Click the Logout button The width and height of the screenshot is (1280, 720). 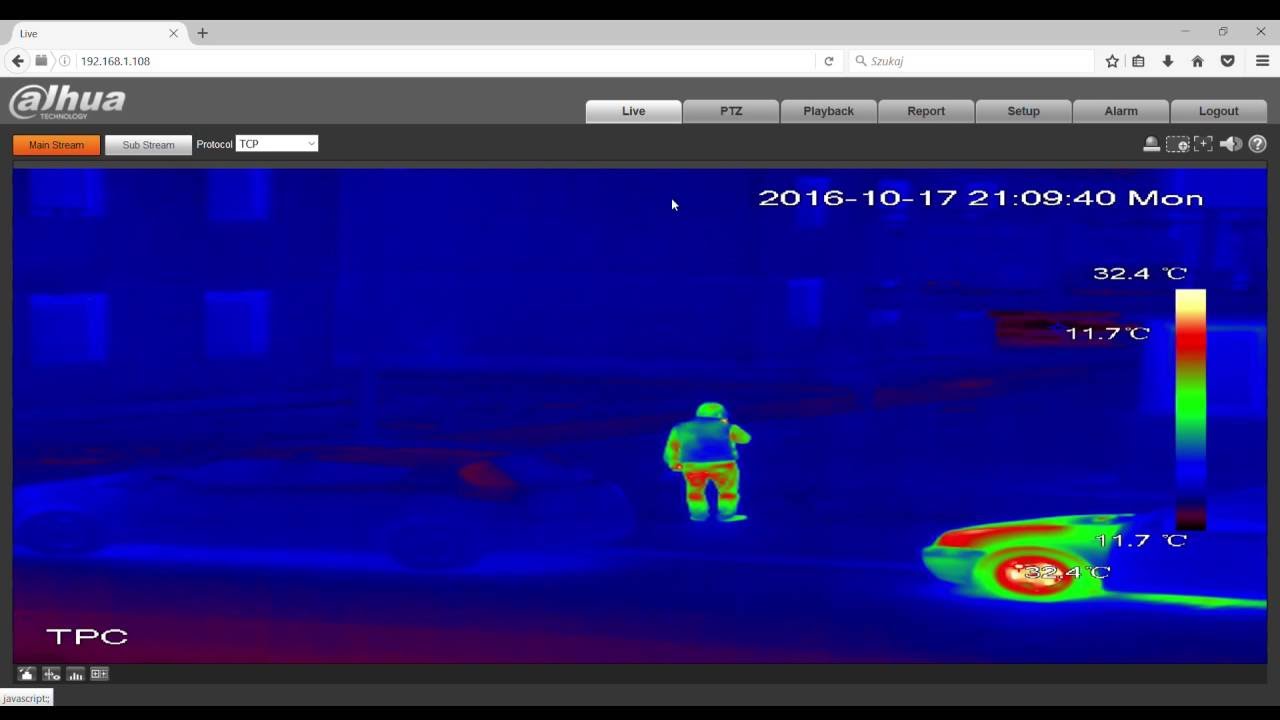point(1219,111)
